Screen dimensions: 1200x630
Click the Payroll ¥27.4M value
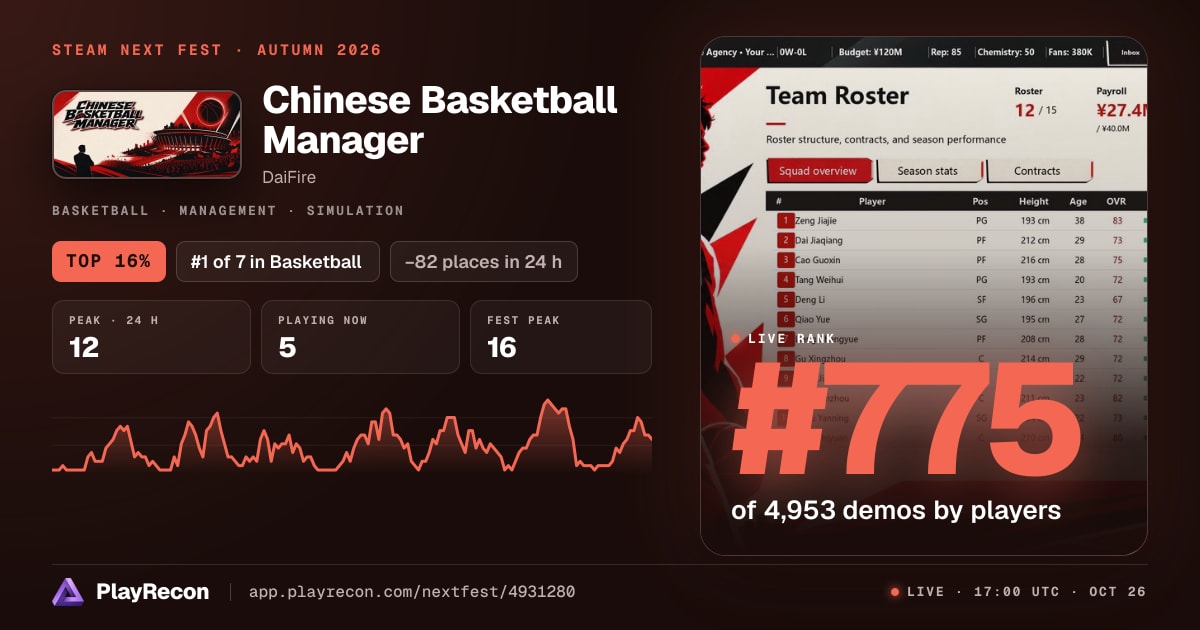click(1121, 110)
